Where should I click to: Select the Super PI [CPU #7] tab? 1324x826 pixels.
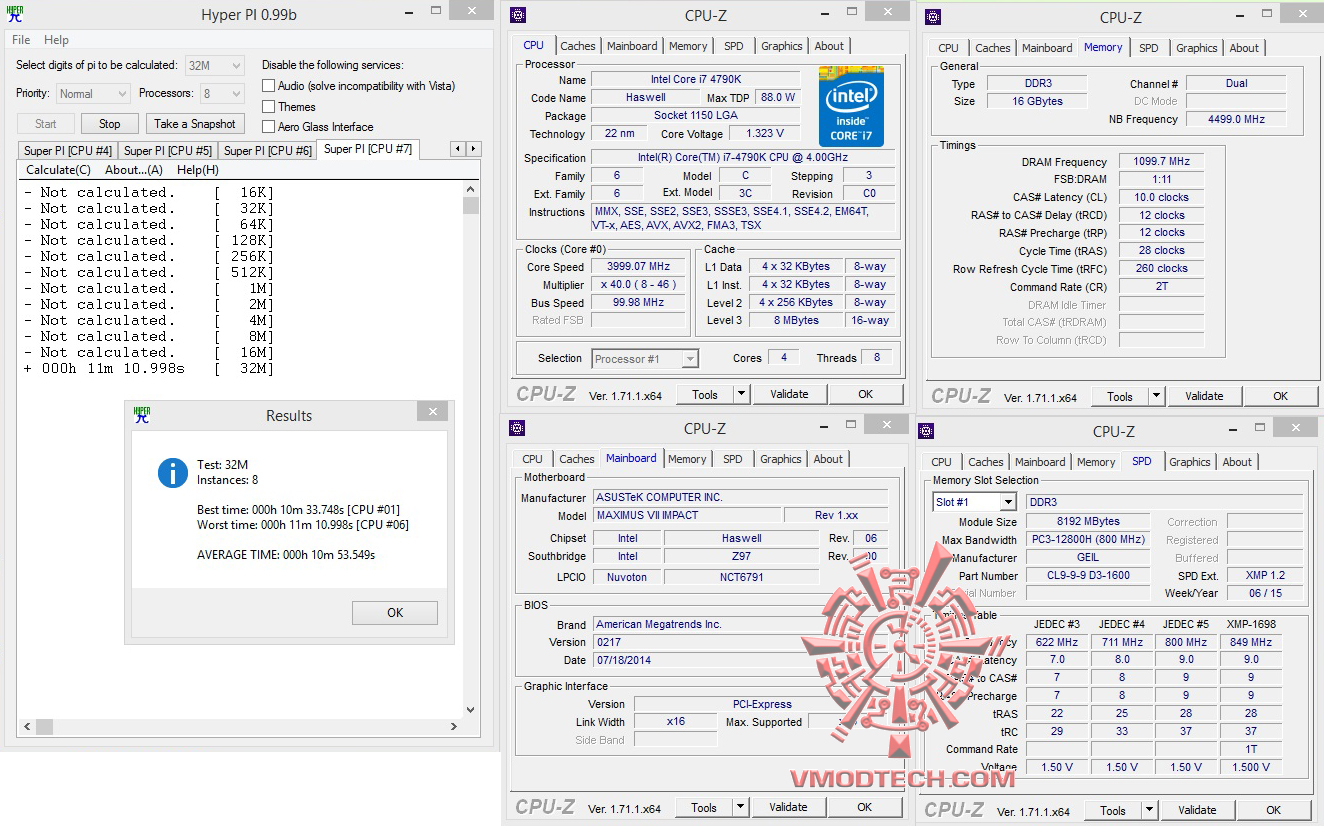tap(368, 149)
